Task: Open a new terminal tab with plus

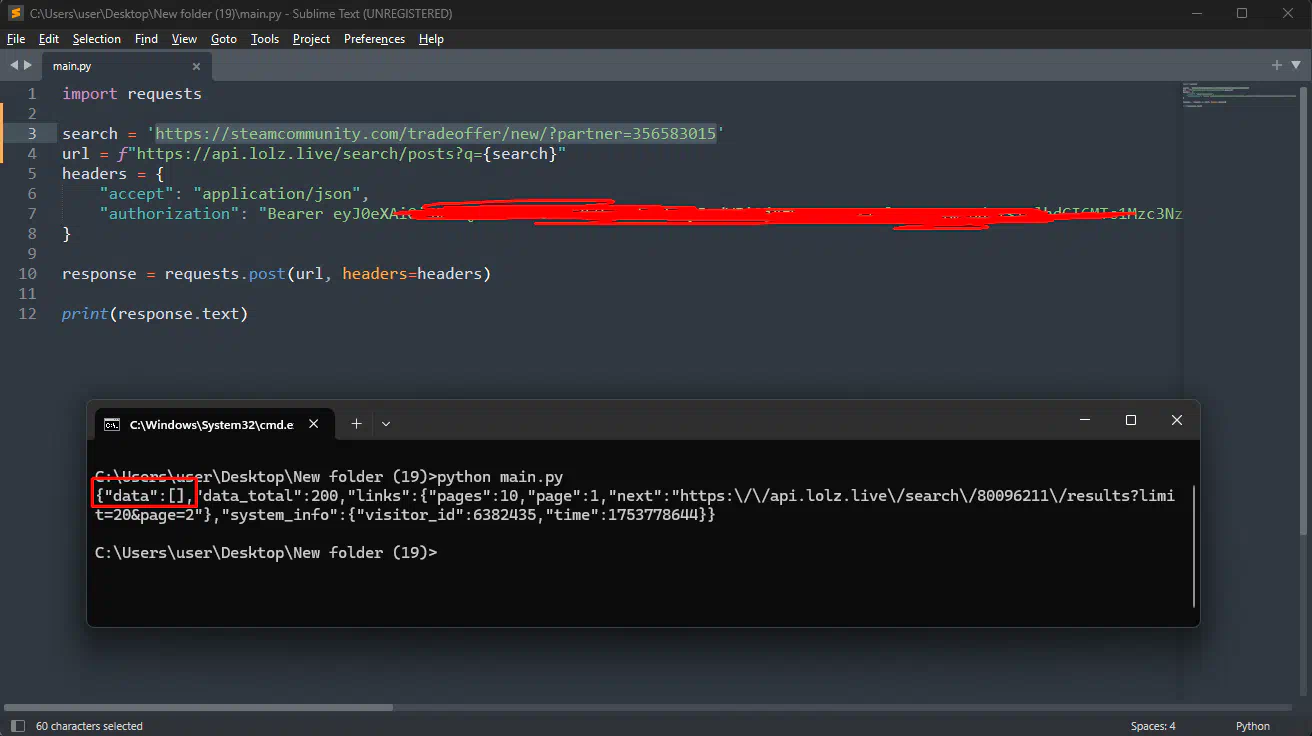Action: click(356, 424)
